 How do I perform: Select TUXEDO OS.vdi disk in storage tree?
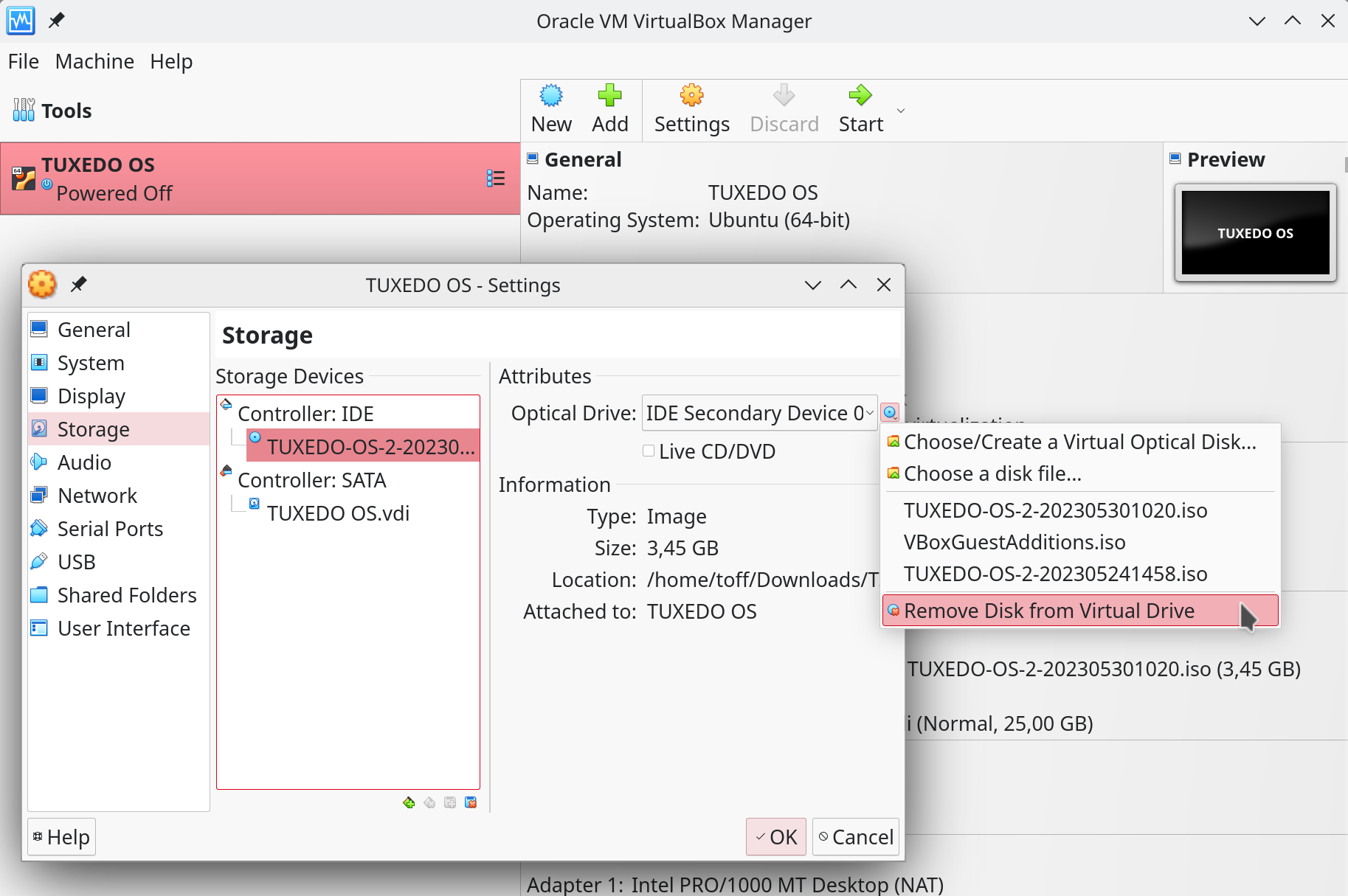tap(337, 513)
